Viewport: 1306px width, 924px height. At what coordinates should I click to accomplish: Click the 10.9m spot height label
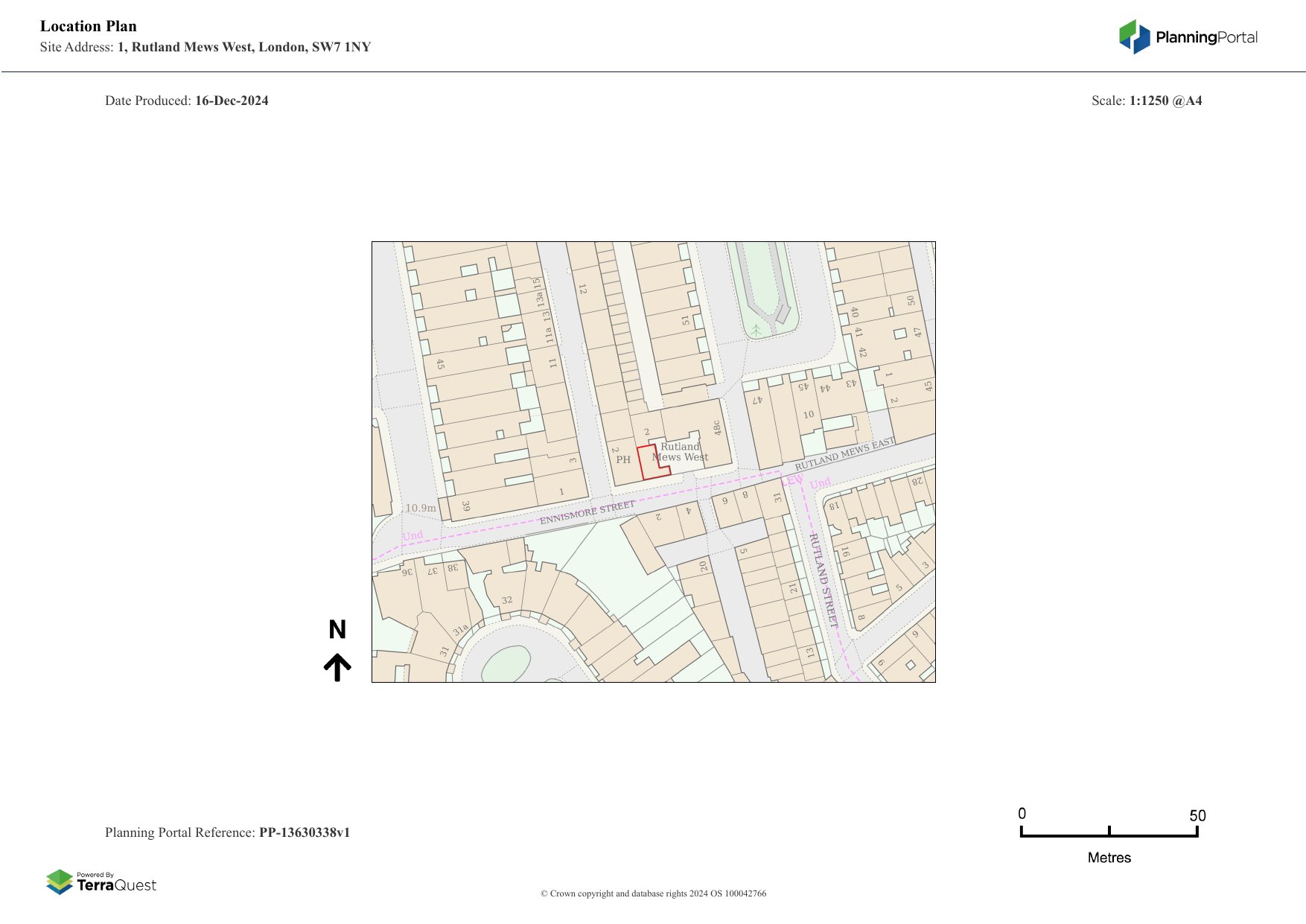pos(421,508)
